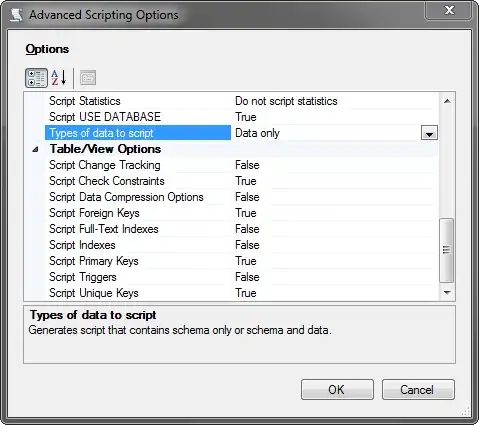Cancel the Advanced Scripting Options dialog
This screenshot has height=425, width=479.
[418, 389]
